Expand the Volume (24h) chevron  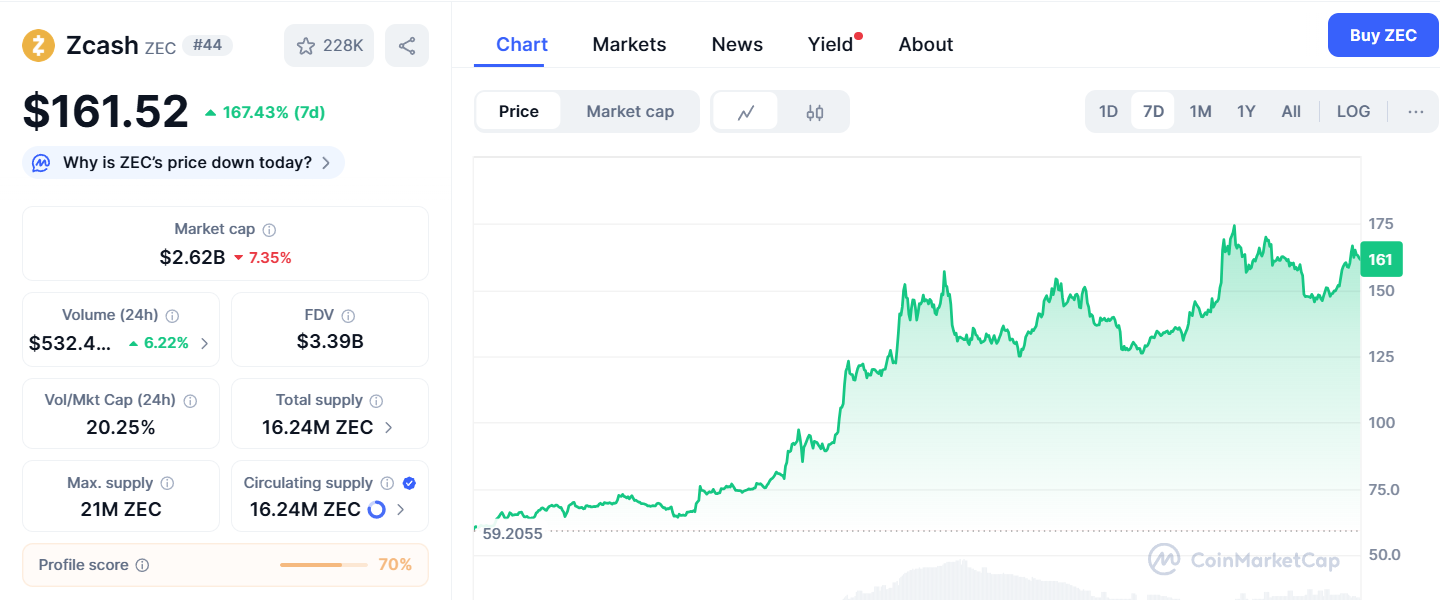pyautogui.click(x=205, y=344)
